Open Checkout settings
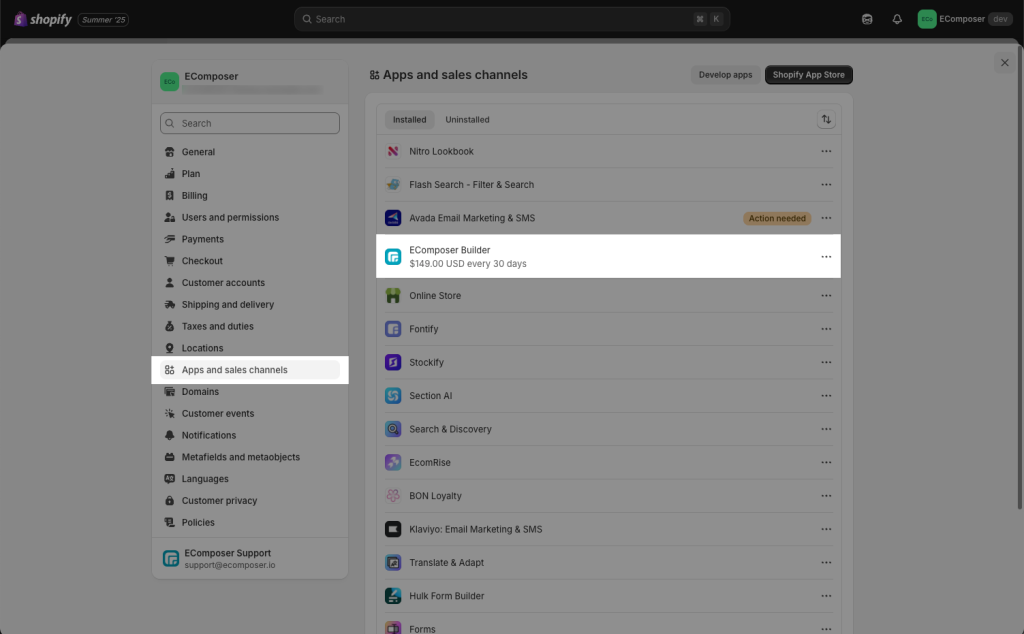Image resolution: width=1024 pixels, height=634 pixels. (x=249, y=261)
